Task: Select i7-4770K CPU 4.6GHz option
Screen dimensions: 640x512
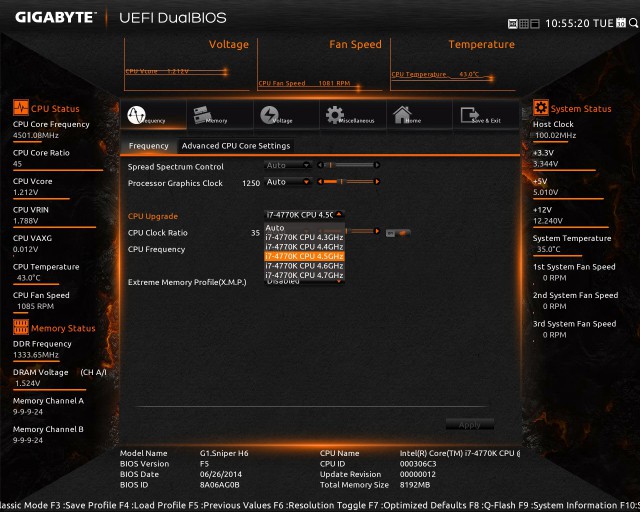Action: (x=304, y=266)
